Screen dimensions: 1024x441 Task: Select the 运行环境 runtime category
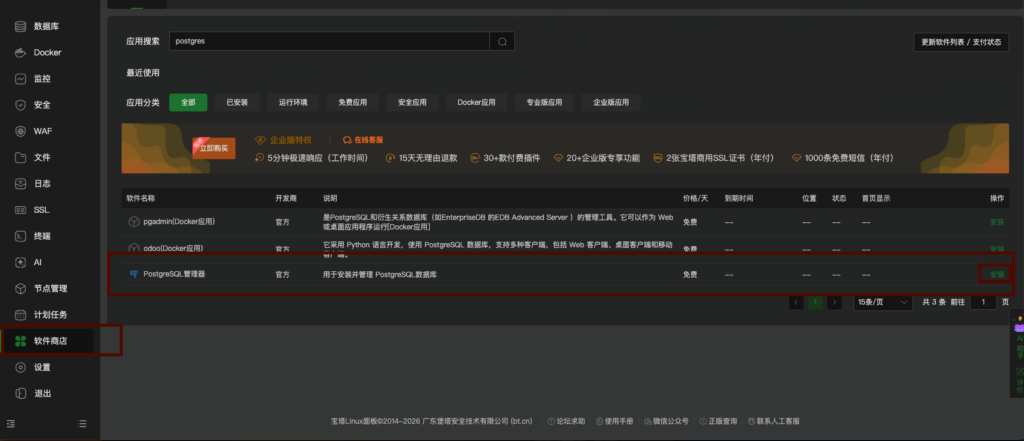tap(293, 103)
